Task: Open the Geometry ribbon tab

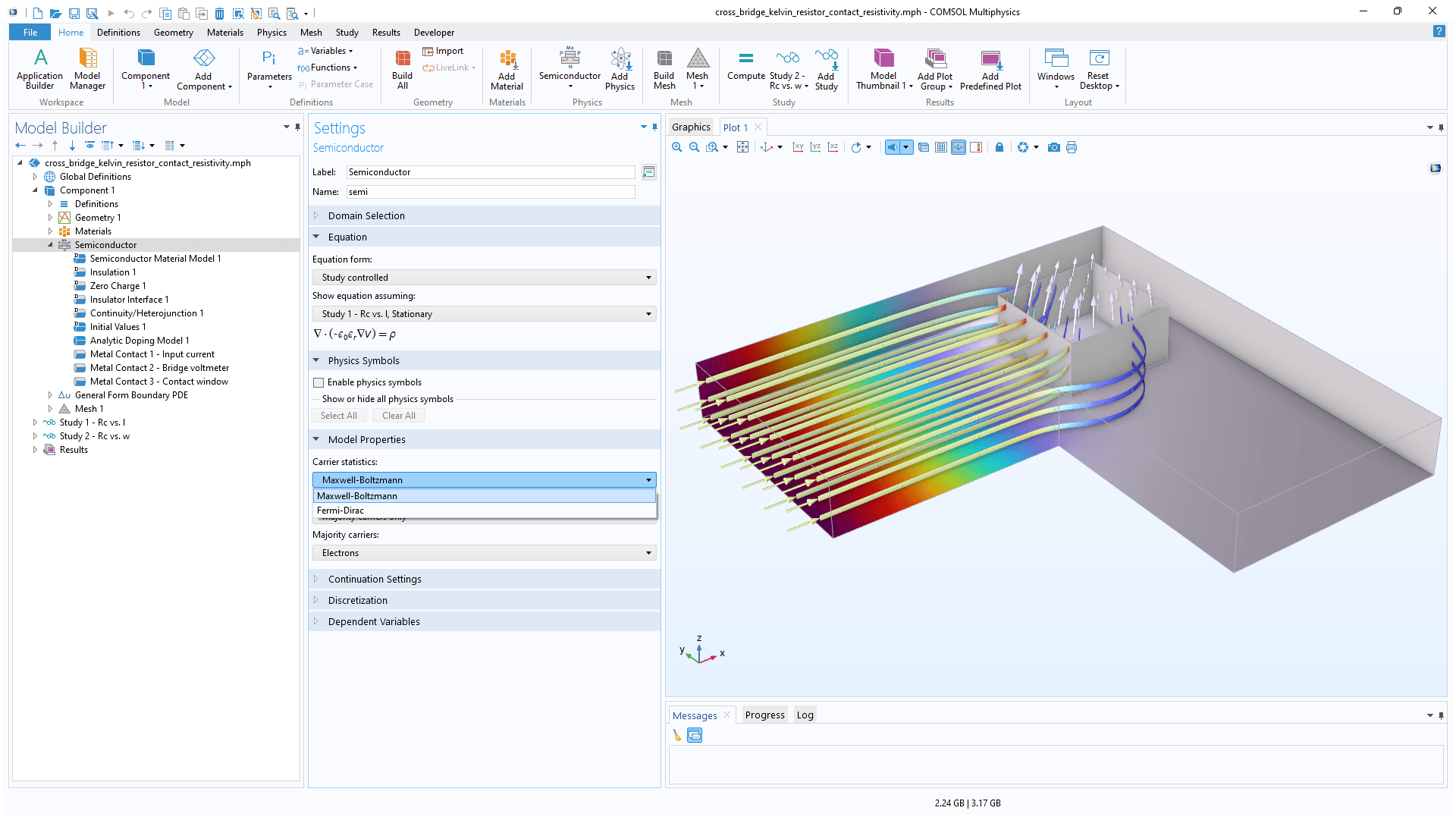Action: click(174, 33)
